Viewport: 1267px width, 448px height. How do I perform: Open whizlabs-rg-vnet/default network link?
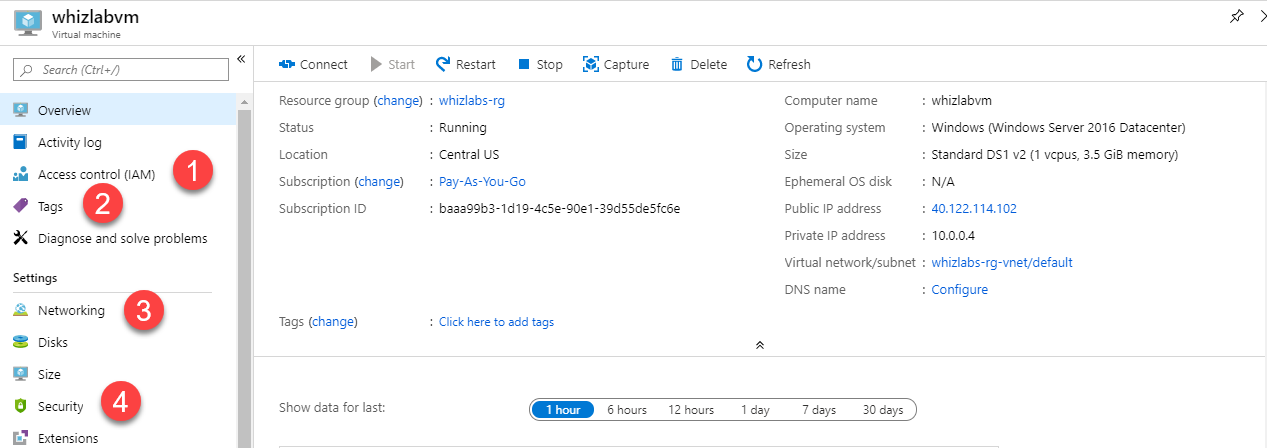pos(1001,262)
